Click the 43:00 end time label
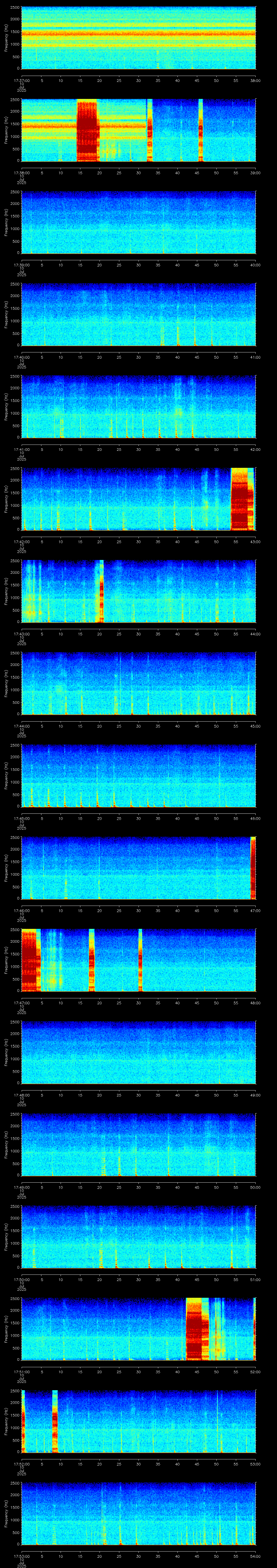Viewport: 277px width, 1568px height. coord(255,542)
